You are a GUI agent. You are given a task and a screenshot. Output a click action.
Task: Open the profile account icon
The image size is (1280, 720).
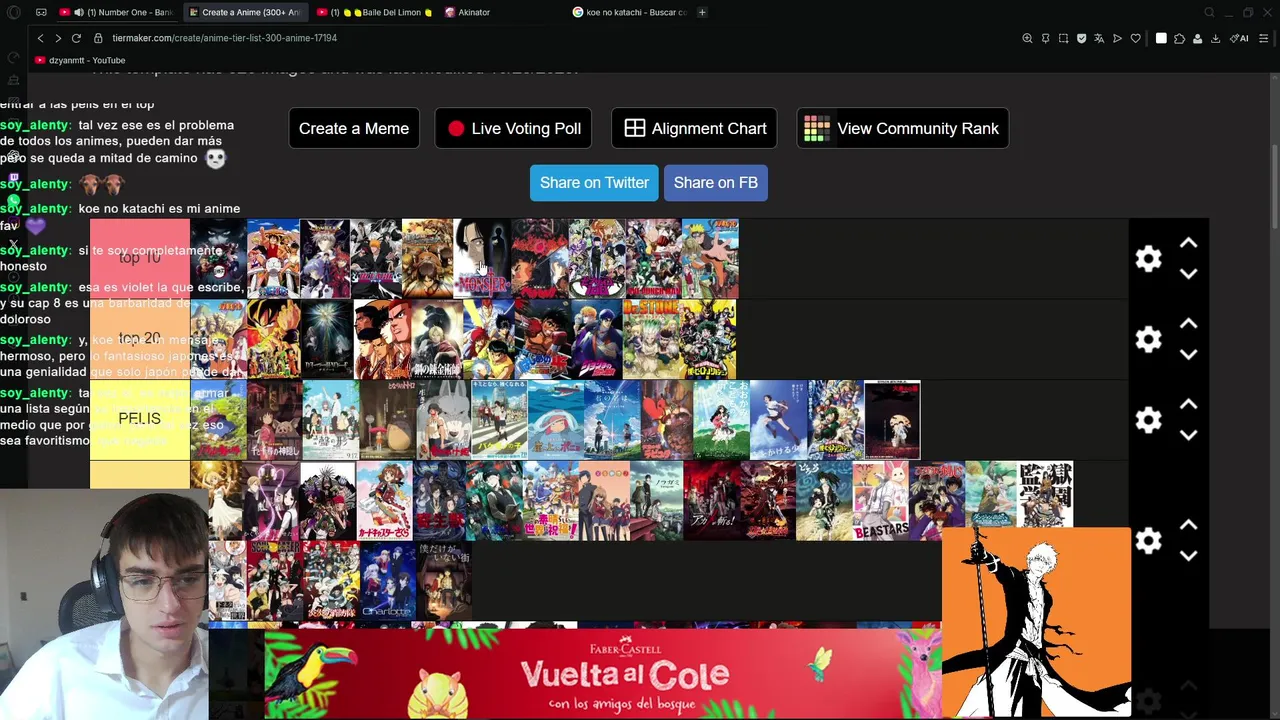(1197, 38)
